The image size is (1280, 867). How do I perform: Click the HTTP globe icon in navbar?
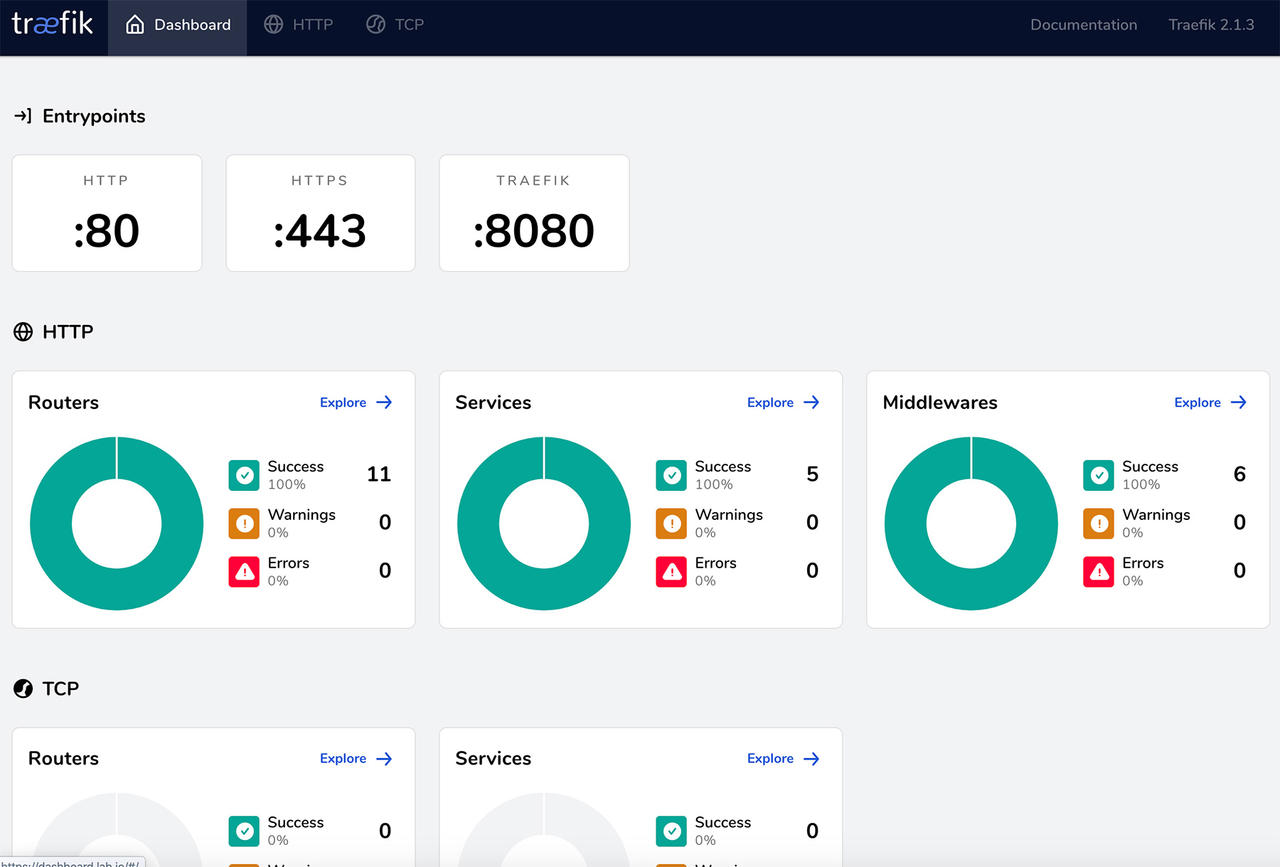coord(273,24)
